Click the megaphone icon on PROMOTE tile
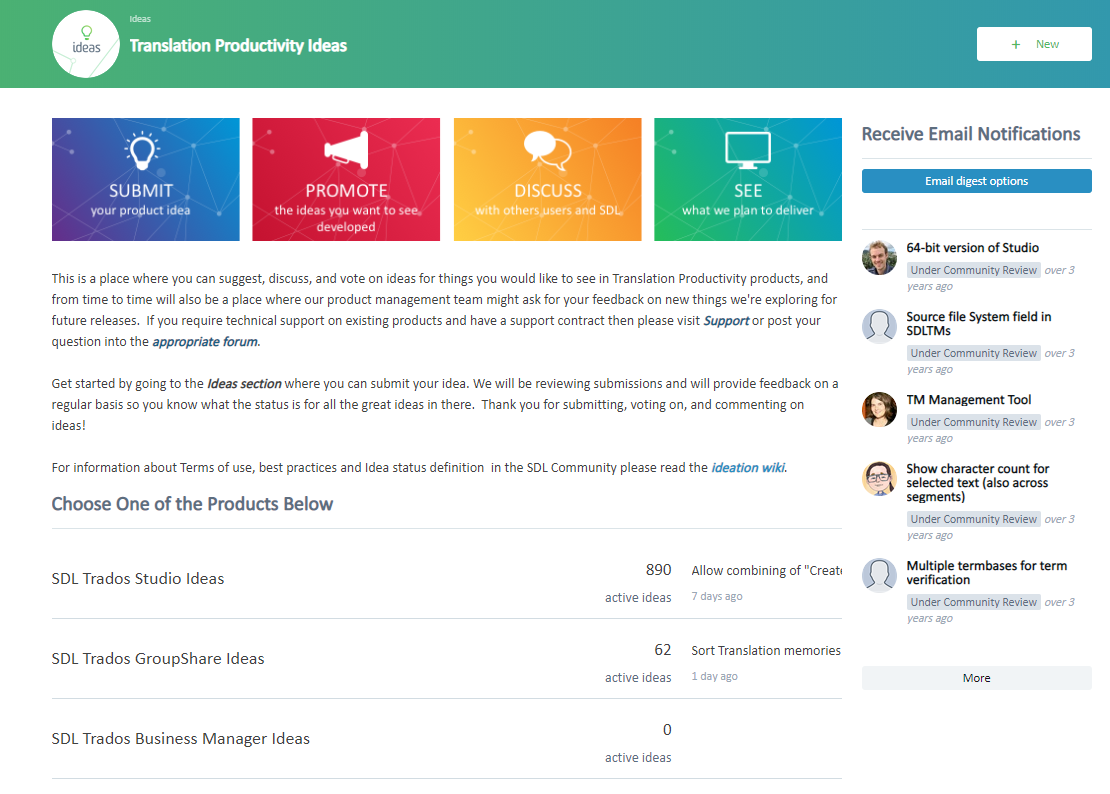Image resolution: width=1110 pixels, height=794 pixels. coord(346,149)
